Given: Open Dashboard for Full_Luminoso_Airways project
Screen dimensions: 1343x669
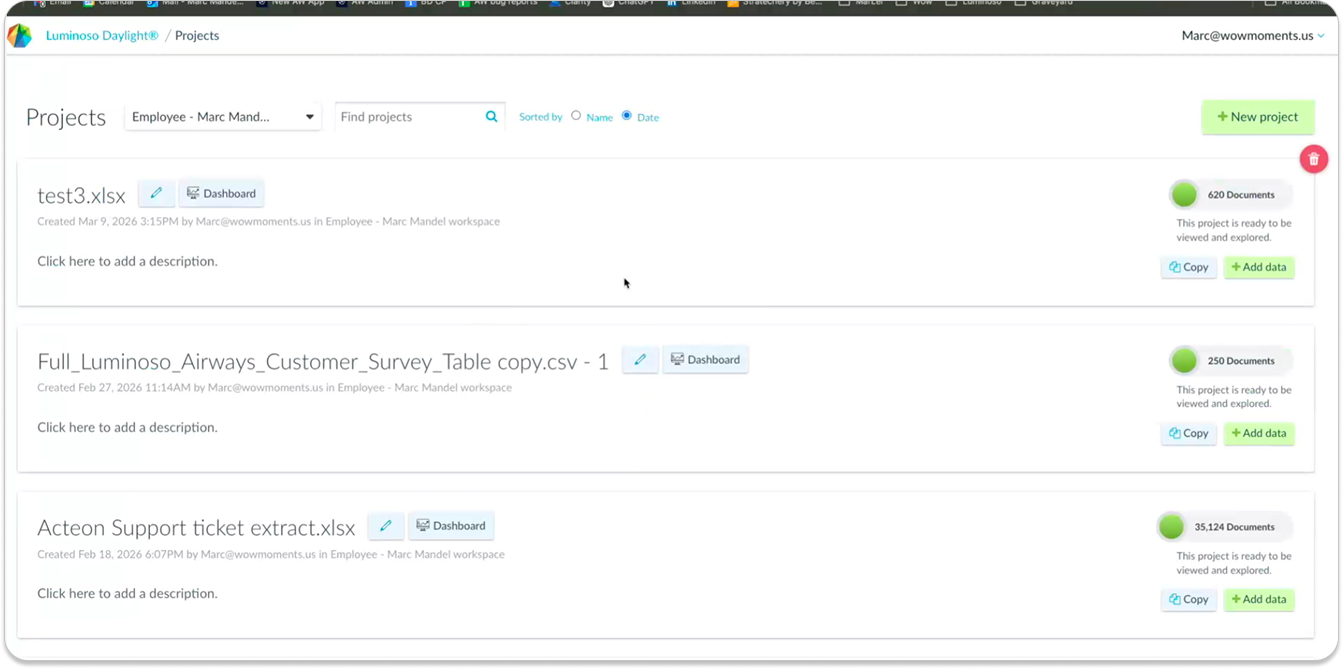Looking at the screenshot, I should [705, 360].
